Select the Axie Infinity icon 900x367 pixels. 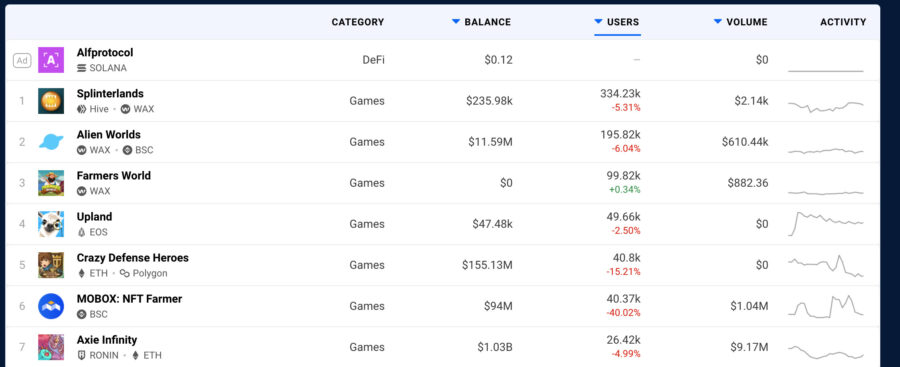[x=51, y=347]
